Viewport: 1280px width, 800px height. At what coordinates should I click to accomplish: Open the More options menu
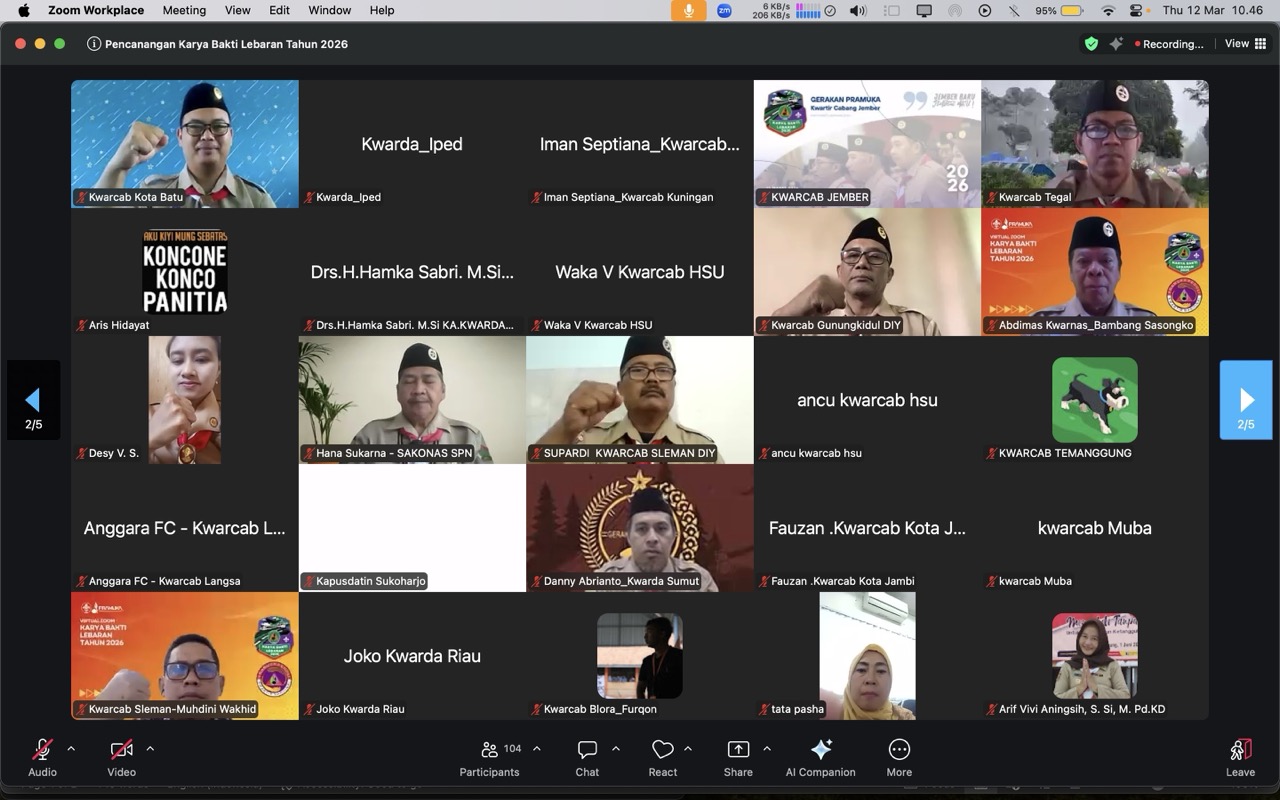click(898, 757)
